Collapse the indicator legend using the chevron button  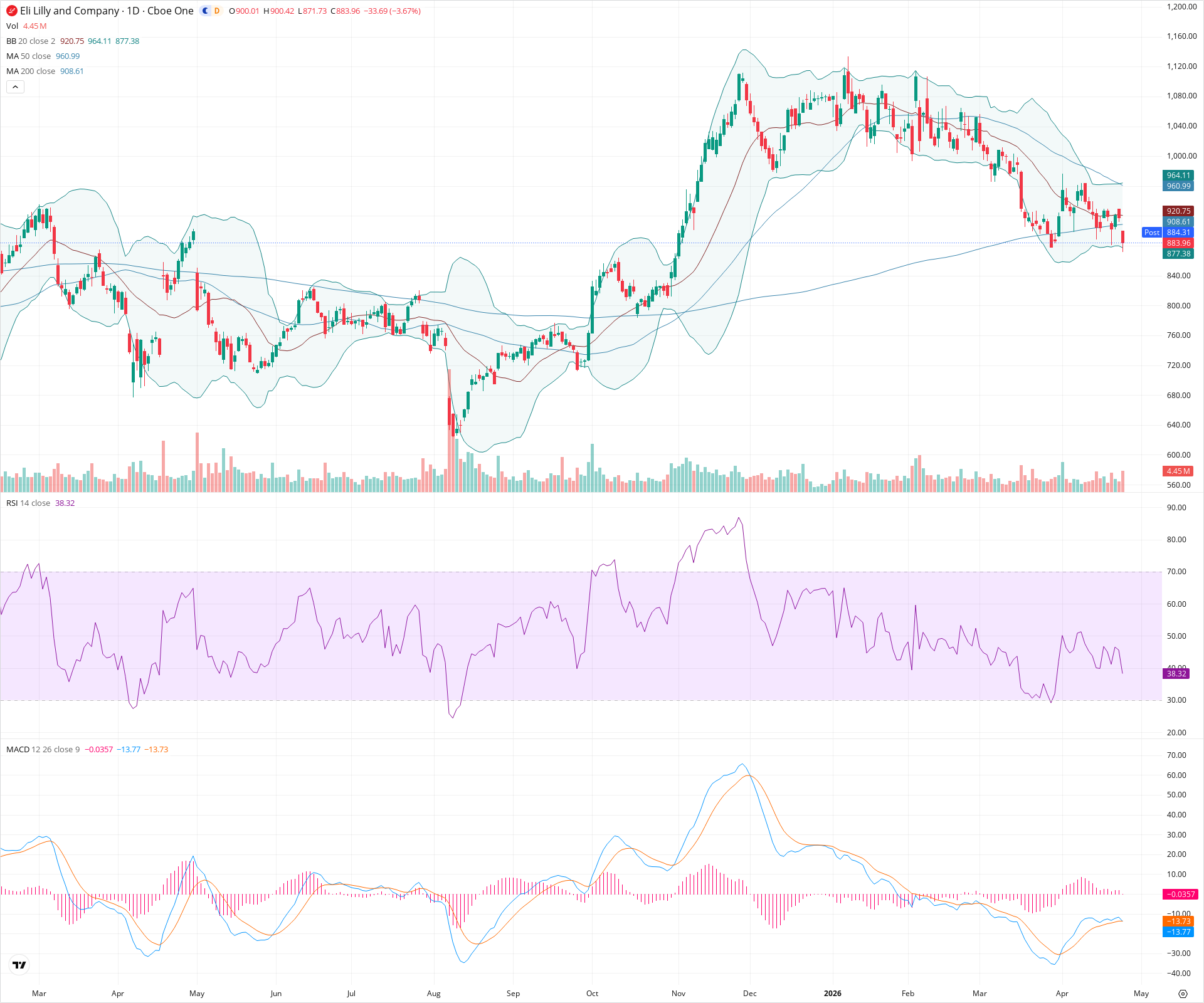15,87
